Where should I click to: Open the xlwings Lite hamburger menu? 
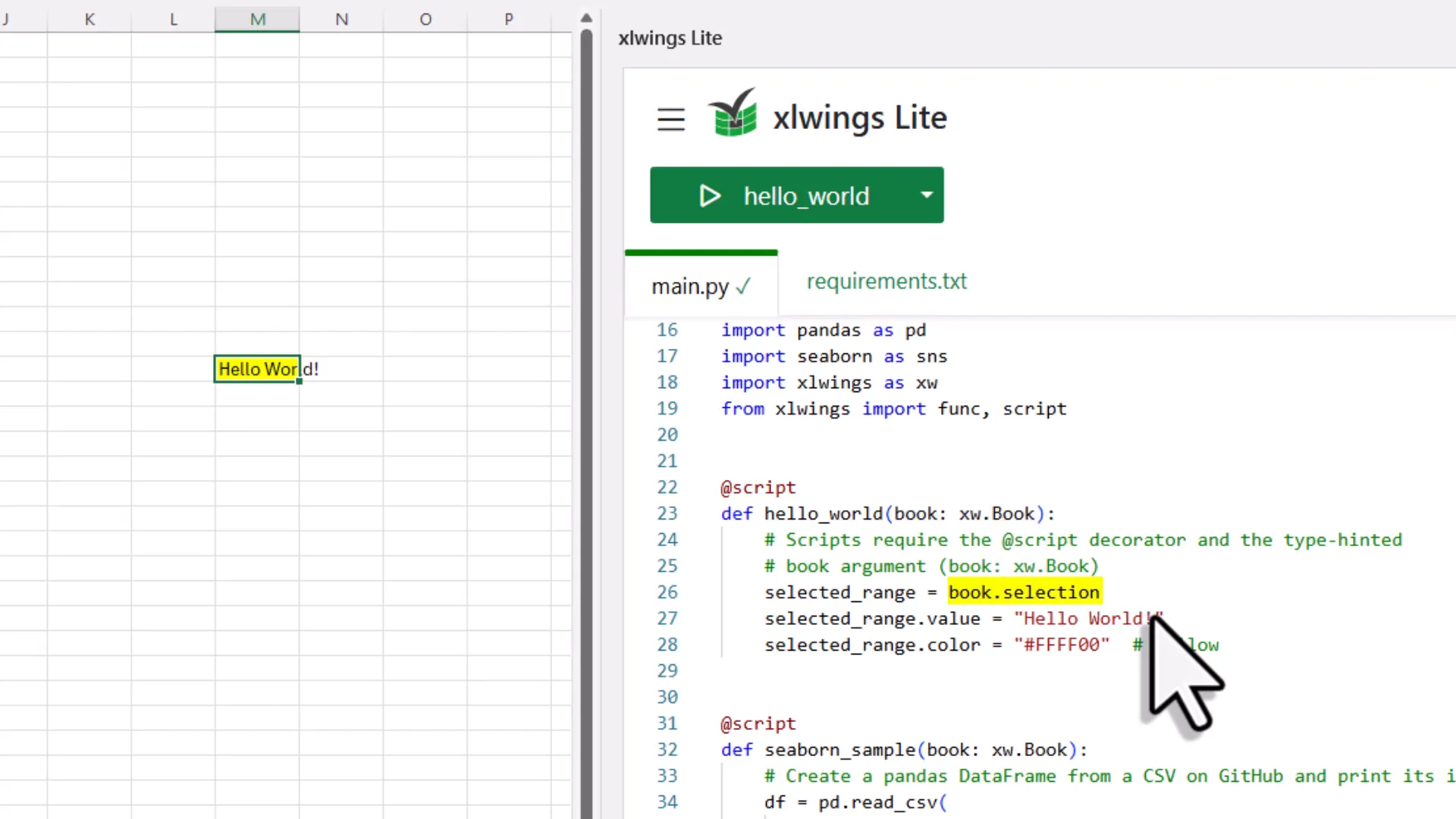670,119
